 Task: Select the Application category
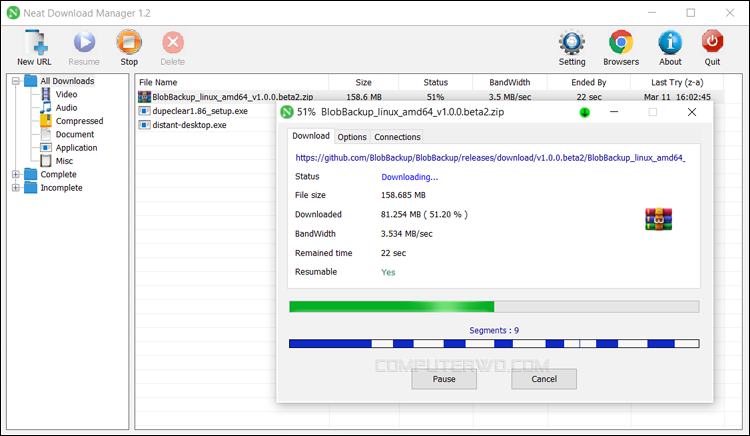pyautogui.click(x=76, y=148)
